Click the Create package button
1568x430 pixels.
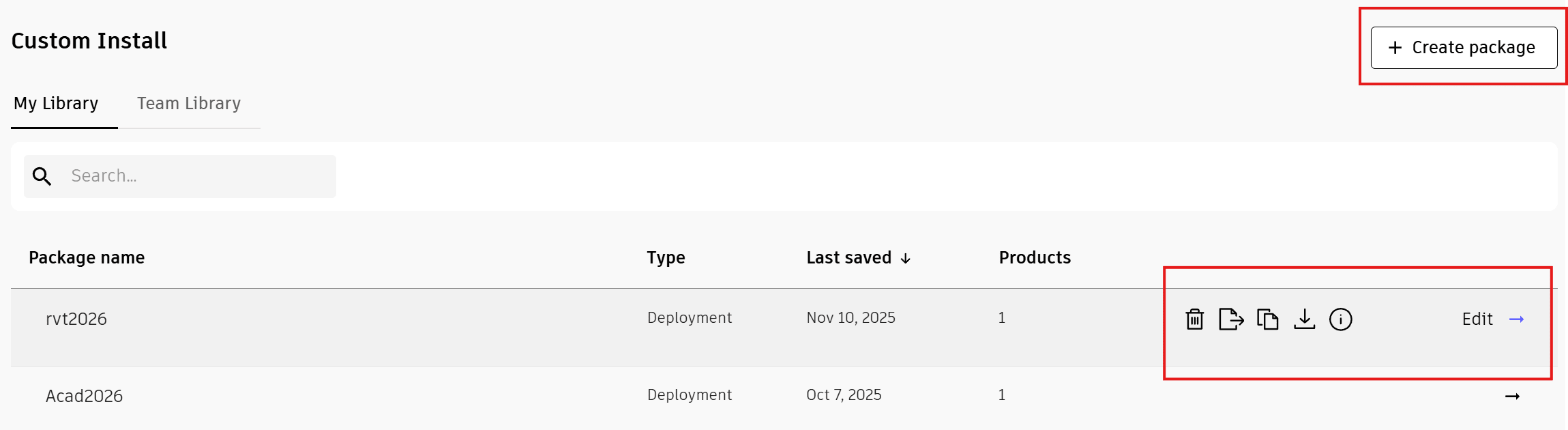click(1464, 48)
